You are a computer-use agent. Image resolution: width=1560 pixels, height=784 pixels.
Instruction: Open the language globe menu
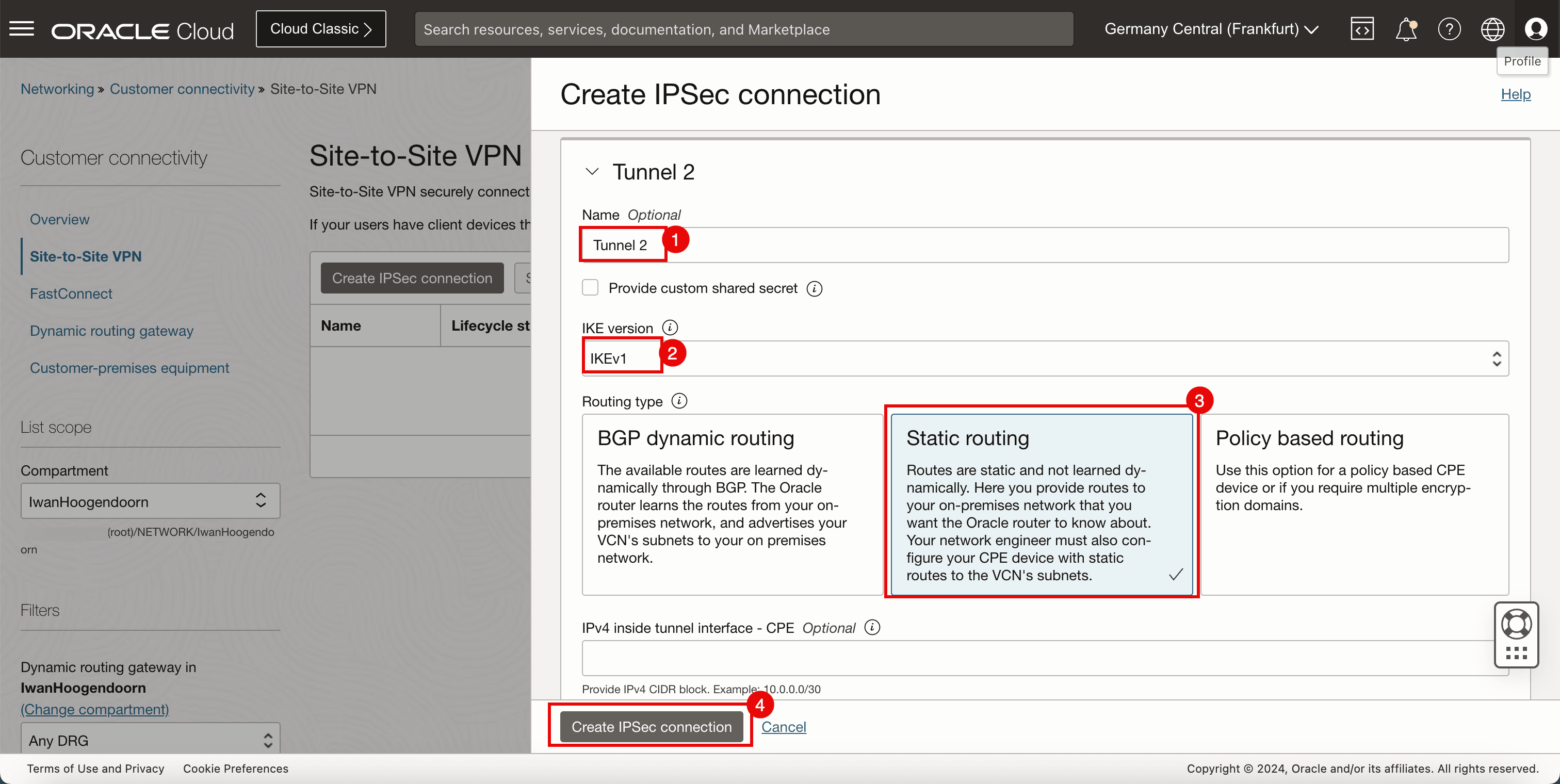click(1492, 29)
